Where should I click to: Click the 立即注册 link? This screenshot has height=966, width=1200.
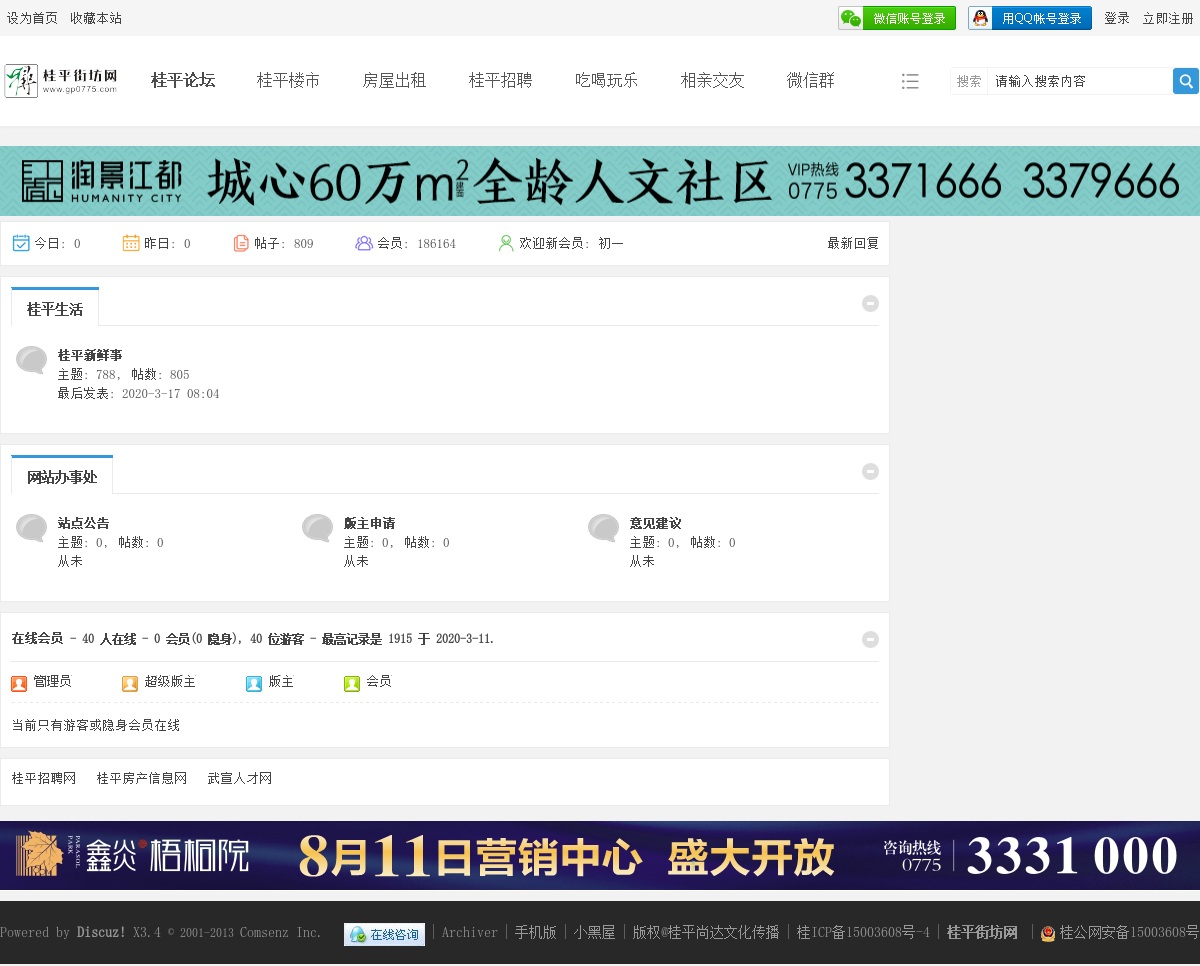point(1168,18)
